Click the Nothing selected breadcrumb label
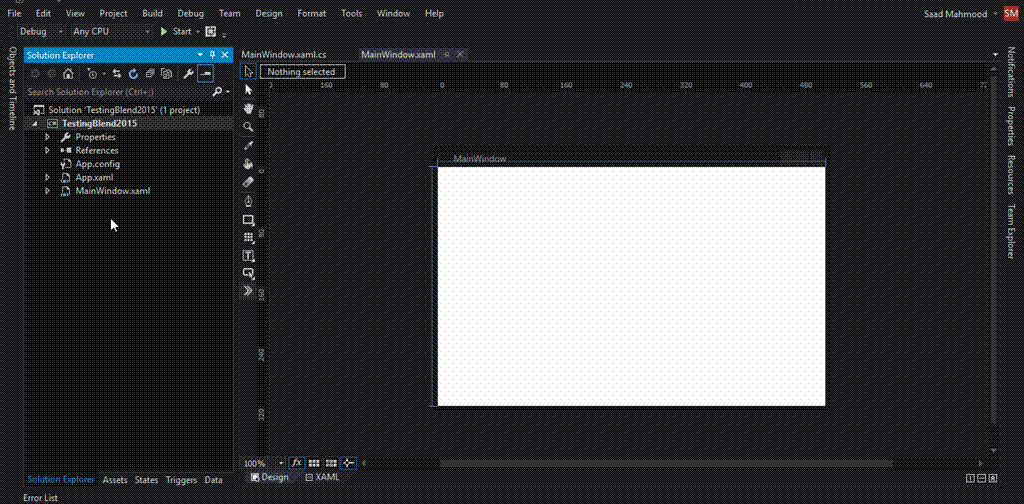Image resolution: width=1024 pixels, height=504 pixels. (x=302, y=72)
